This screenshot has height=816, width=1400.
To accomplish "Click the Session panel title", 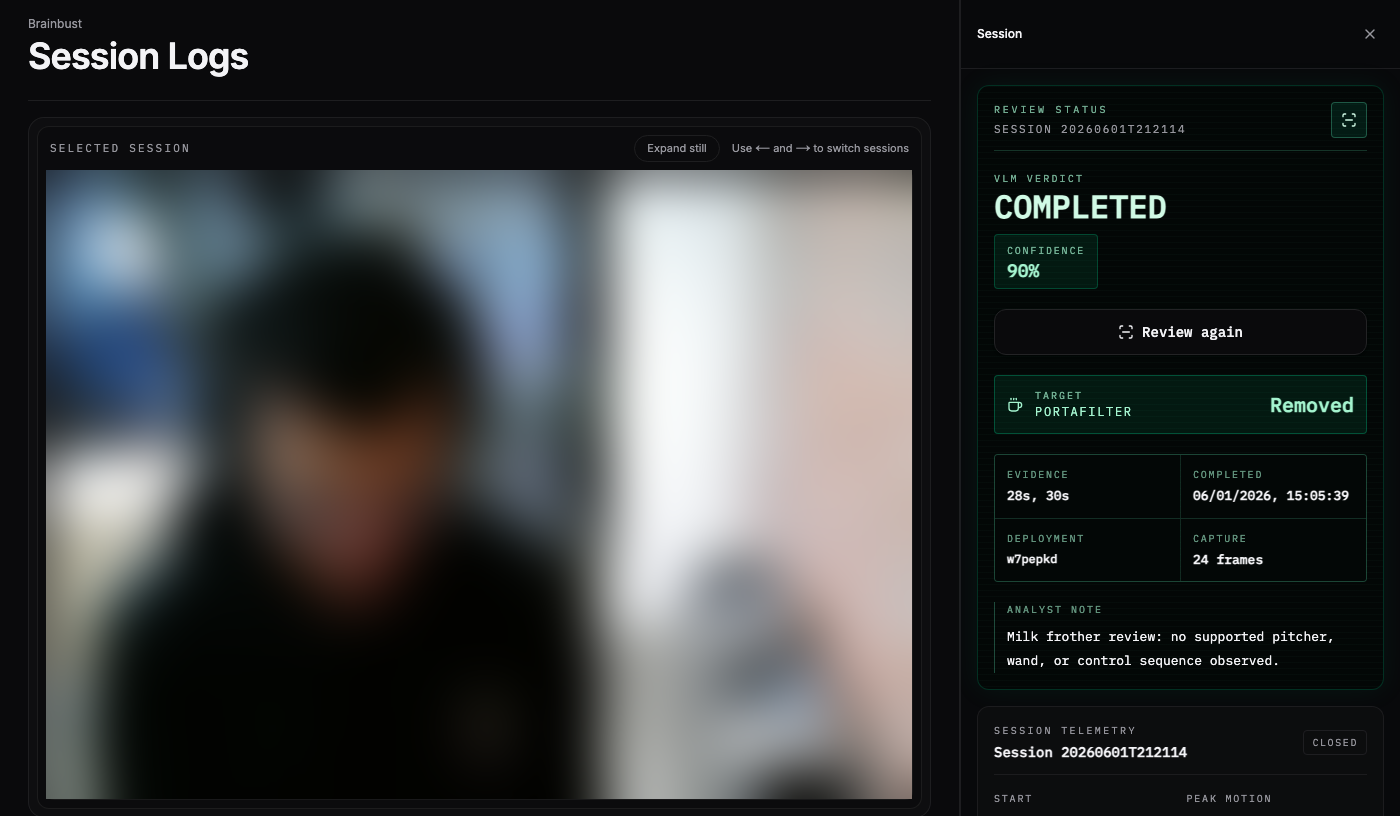I will 999,34.
